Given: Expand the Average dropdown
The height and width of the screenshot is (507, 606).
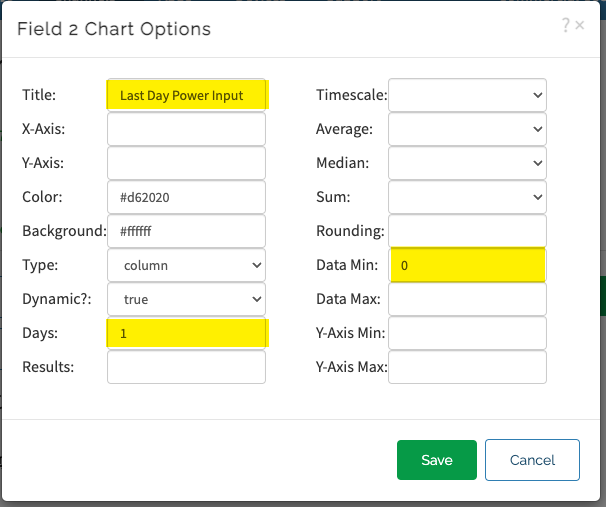Looking at the screenshot, I should [x=467, y=129].
